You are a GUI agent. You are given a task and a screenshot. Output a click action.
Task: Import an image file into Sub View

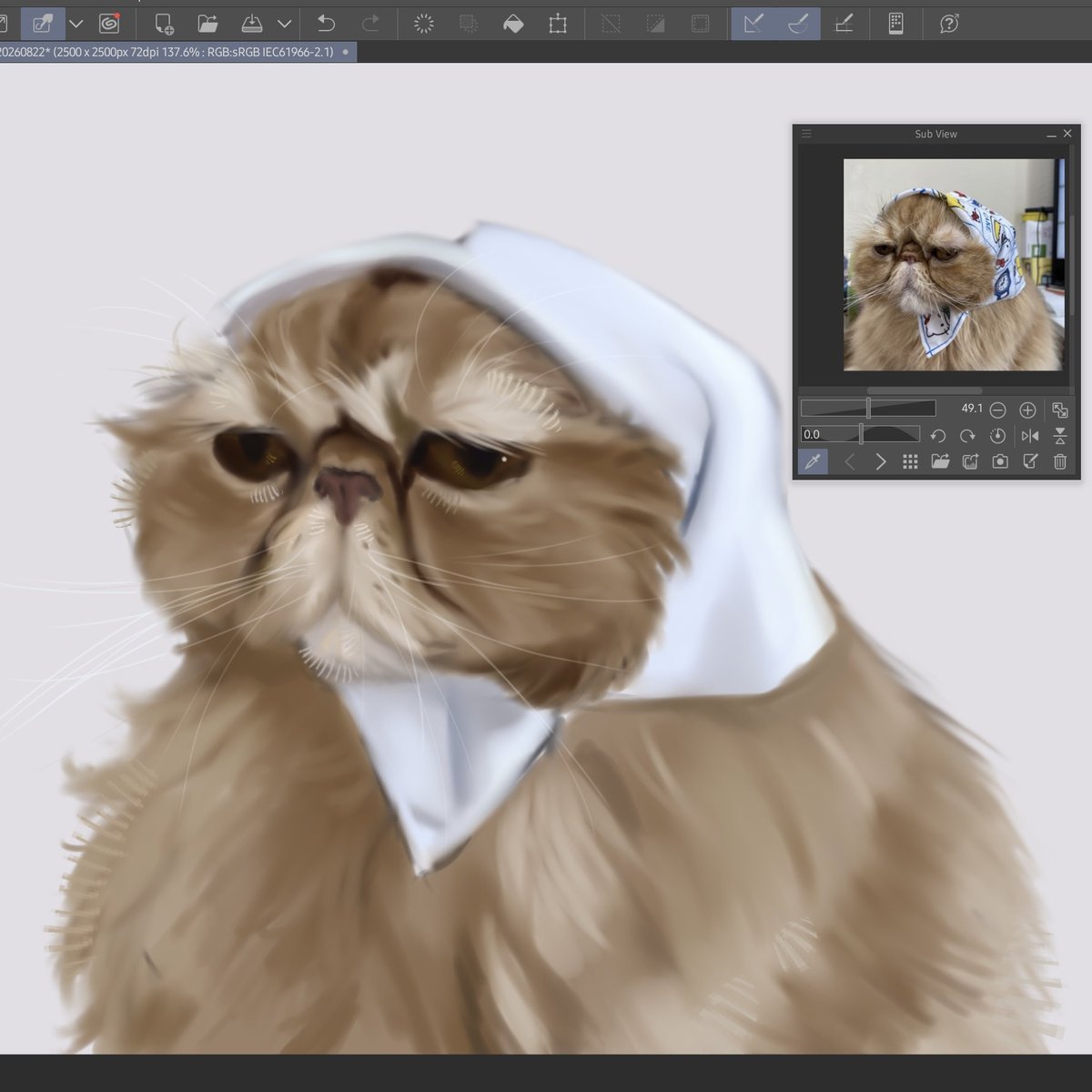pos(940,461)
